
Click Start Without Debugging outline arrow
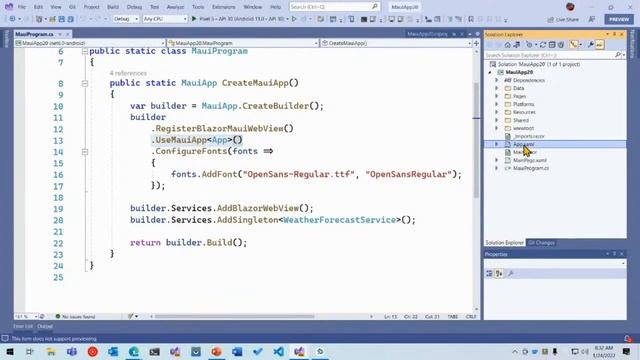coord(294,19)
